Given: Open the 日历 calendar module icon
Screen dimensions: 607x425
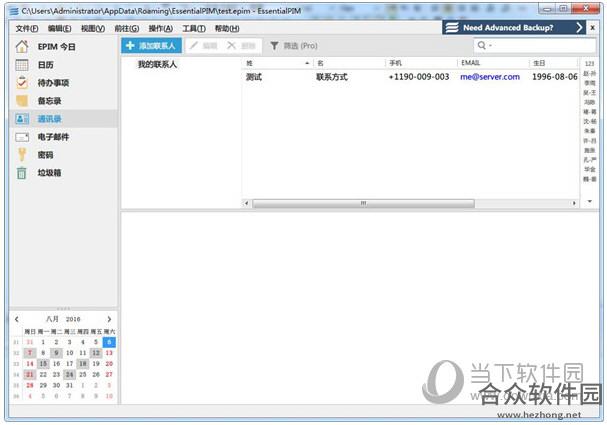Looking at the screenshot, I should click(22, 65).
